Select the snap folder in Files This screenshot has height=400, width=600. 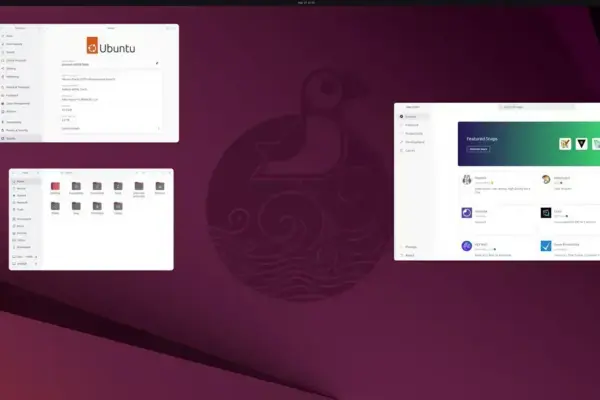tap(76, 208)
